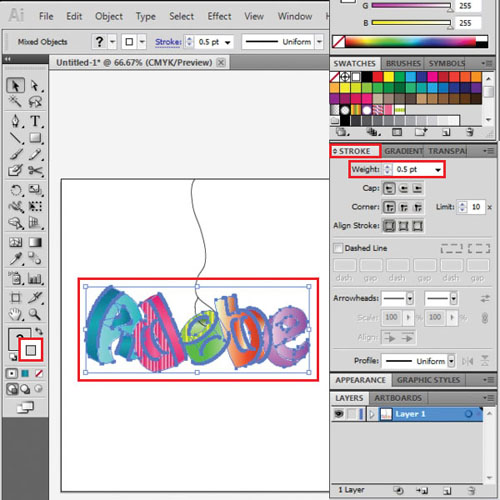The image size is (500, 500).
Task: Select the Hand tool
Action: [x=15, y=314]
